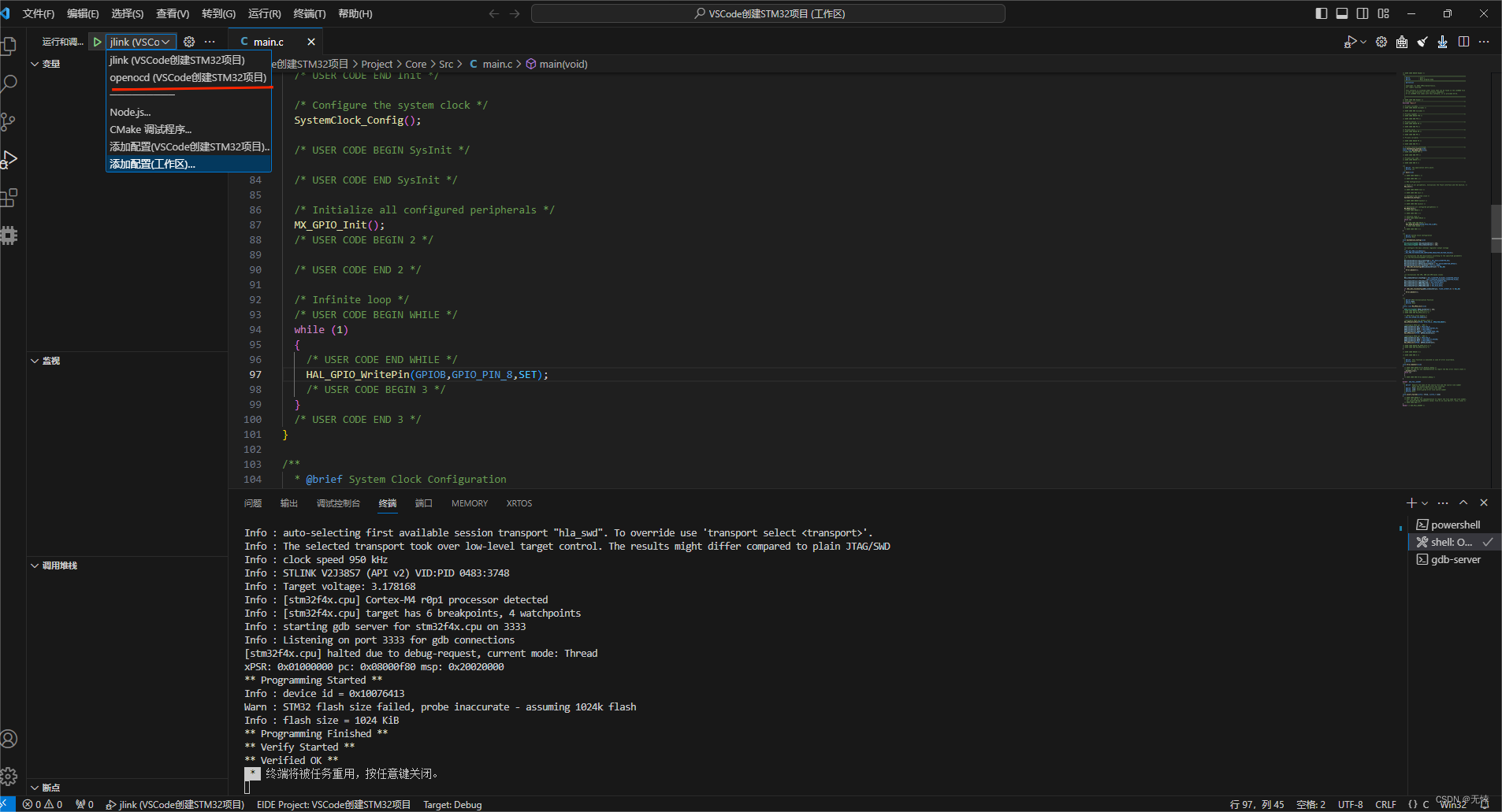Switch to the MEMORY panel tab
This screenshot has width=1502, height=812.
click(x=470, y=503)
